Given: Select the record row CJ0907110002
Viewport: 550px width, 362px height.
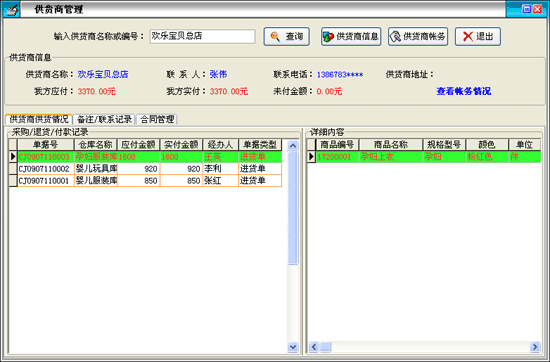Looking at the screenshot, I should pos(145,169).
